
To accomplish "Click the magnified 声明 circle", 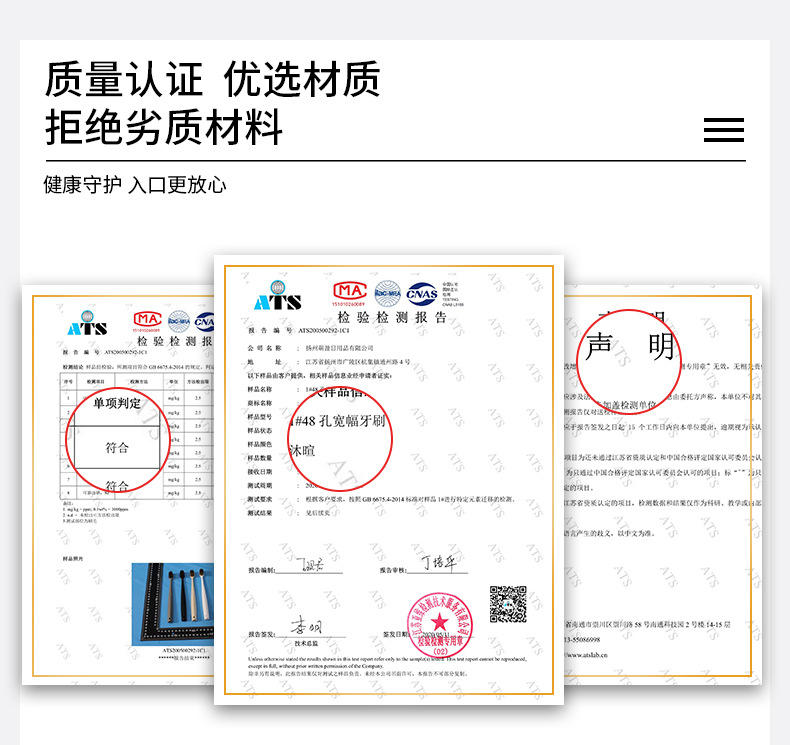I will coord(628,362).
